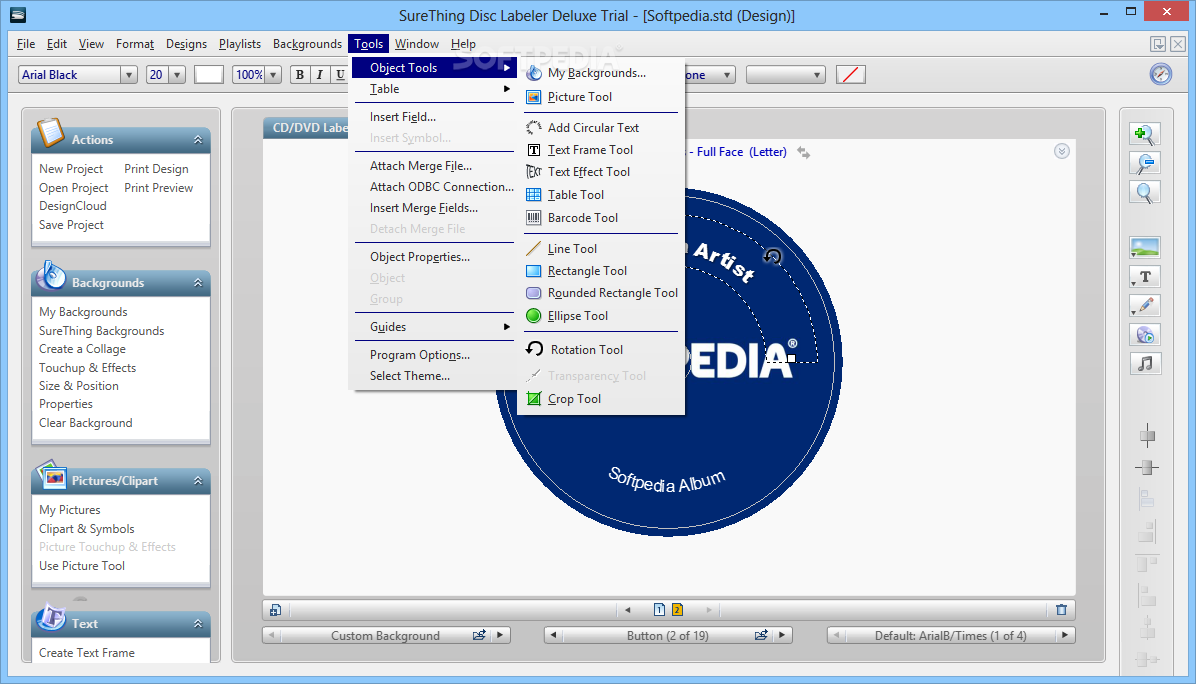Click previous arrow on Button (2 of 19)
Screen dimensions: 1196x684
(554, 635)
